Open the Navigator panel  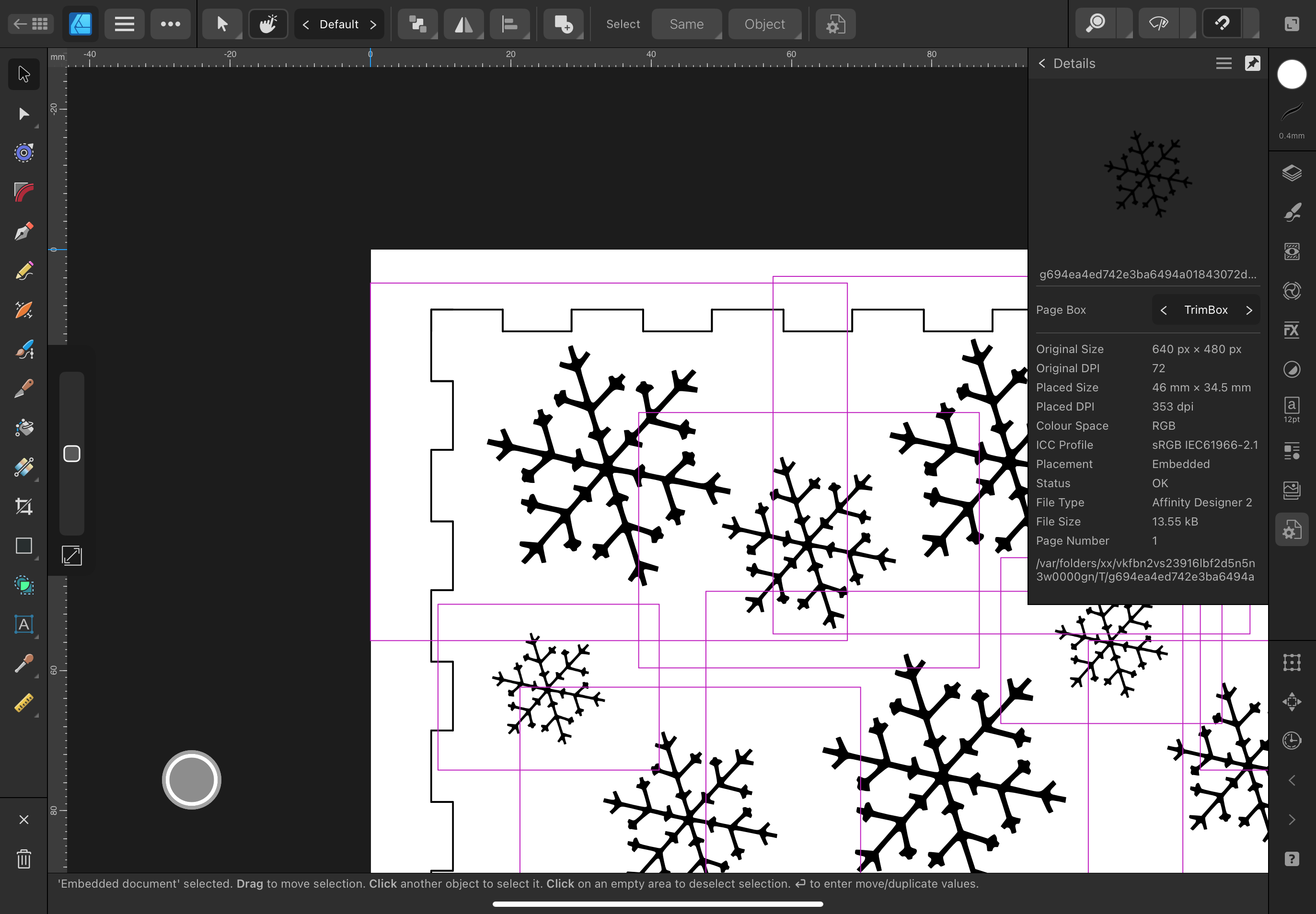click(1292, 701)
